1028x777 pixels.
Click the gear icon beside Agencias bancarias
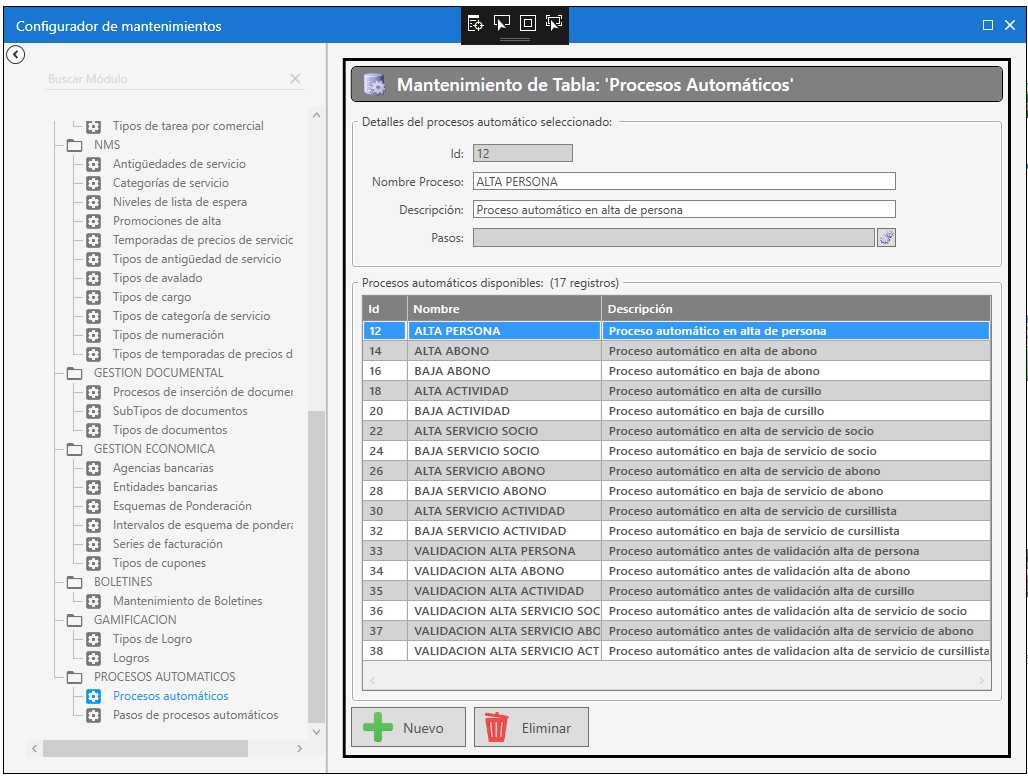tap(94, 468)
